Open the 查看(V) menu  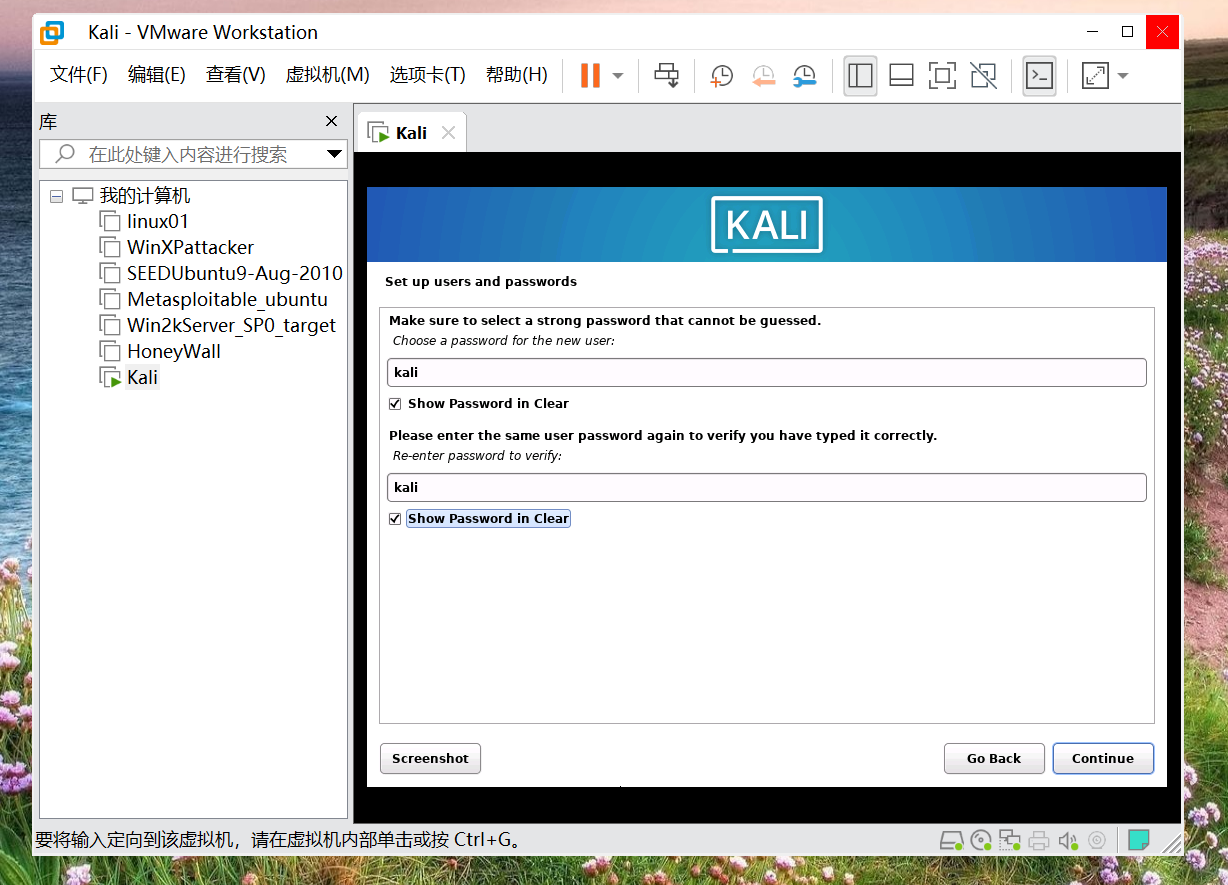point(236,75)
